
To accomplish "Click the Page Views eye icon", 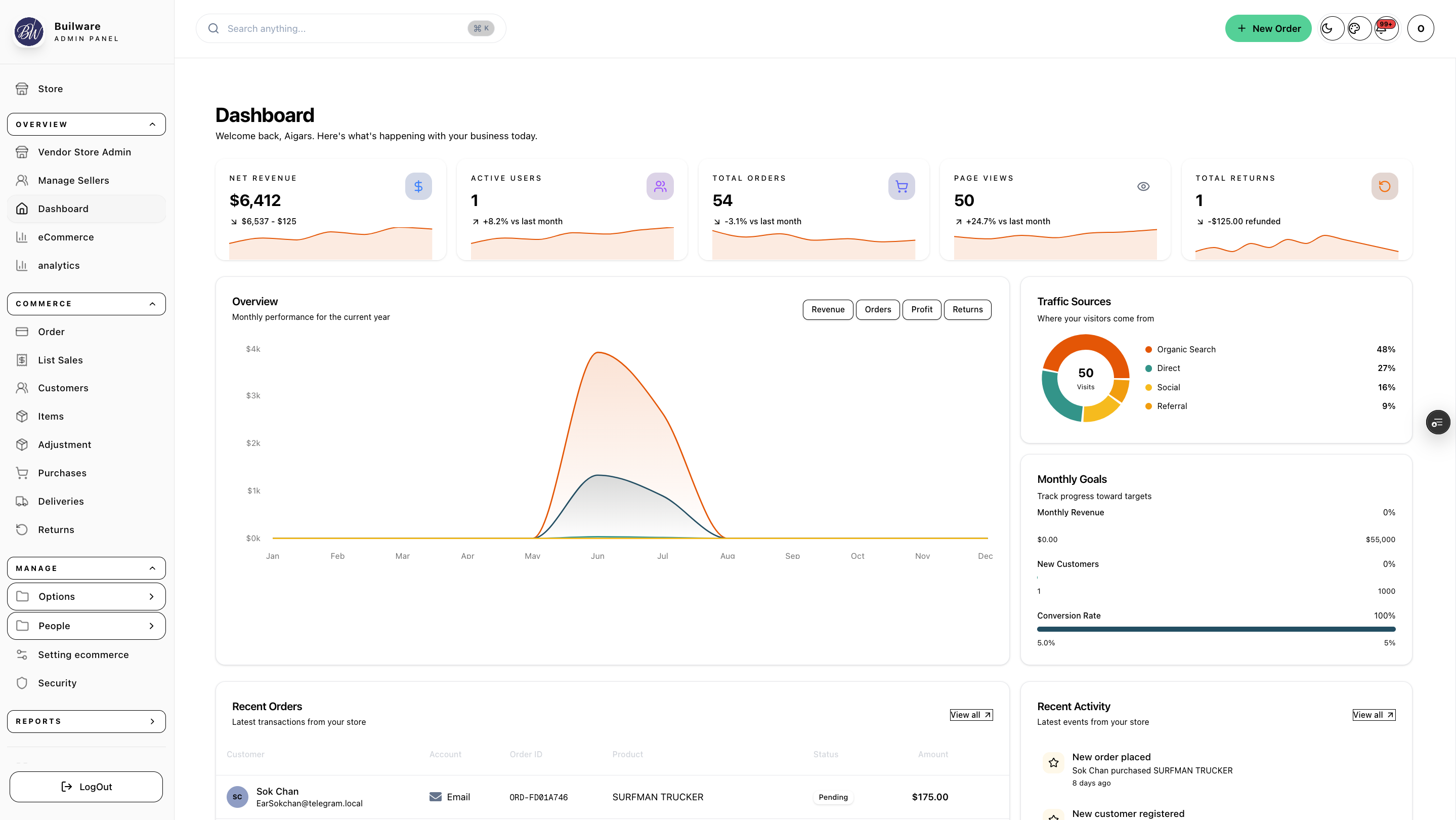I will [x=1143, y=186].
